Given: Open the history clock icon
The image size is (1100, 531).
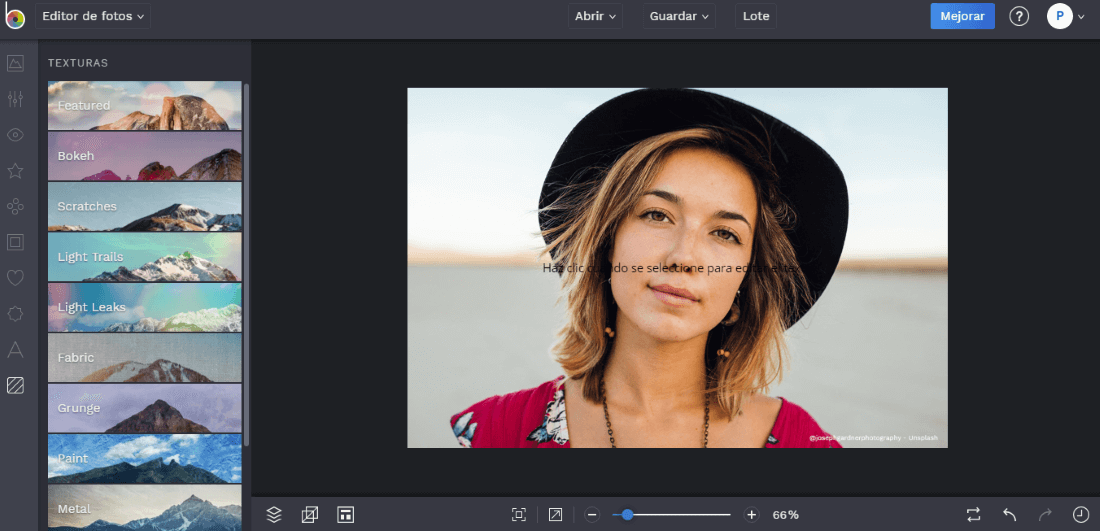Looking at the screenshot, I should [x=1081, y=514].
